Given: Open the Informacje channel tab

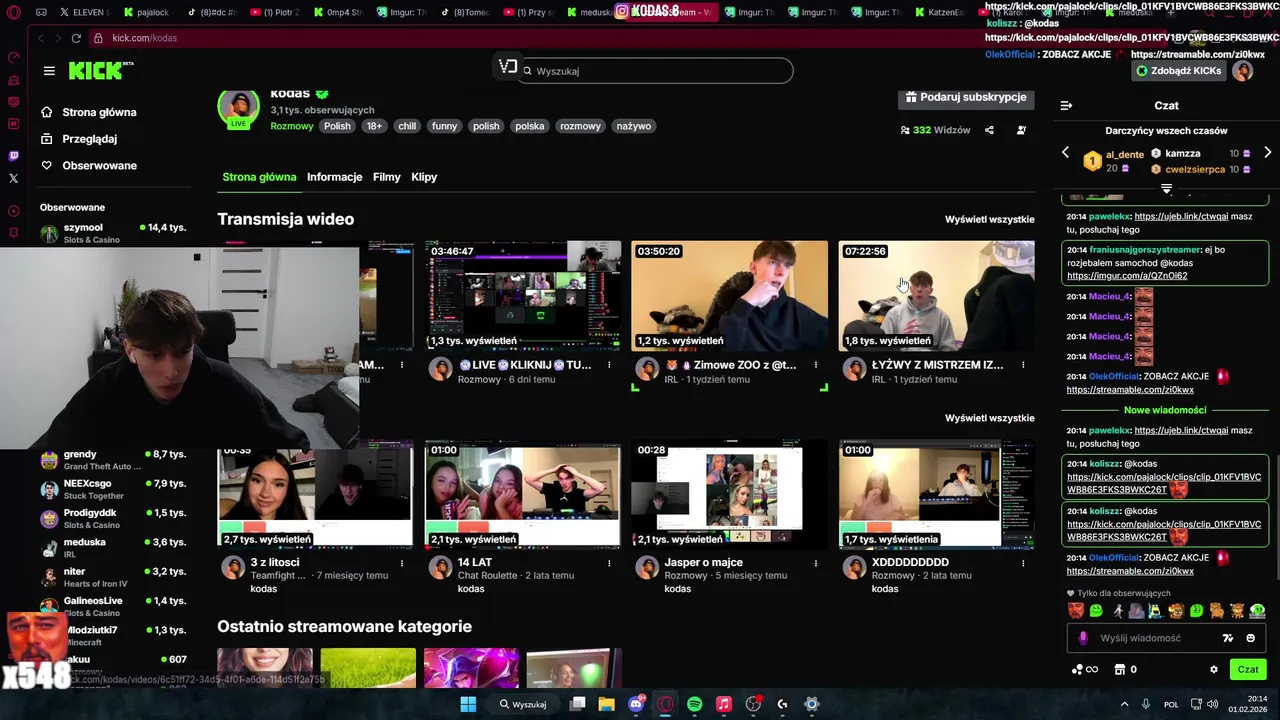Looking at the screenshot, I should (334, 177).
